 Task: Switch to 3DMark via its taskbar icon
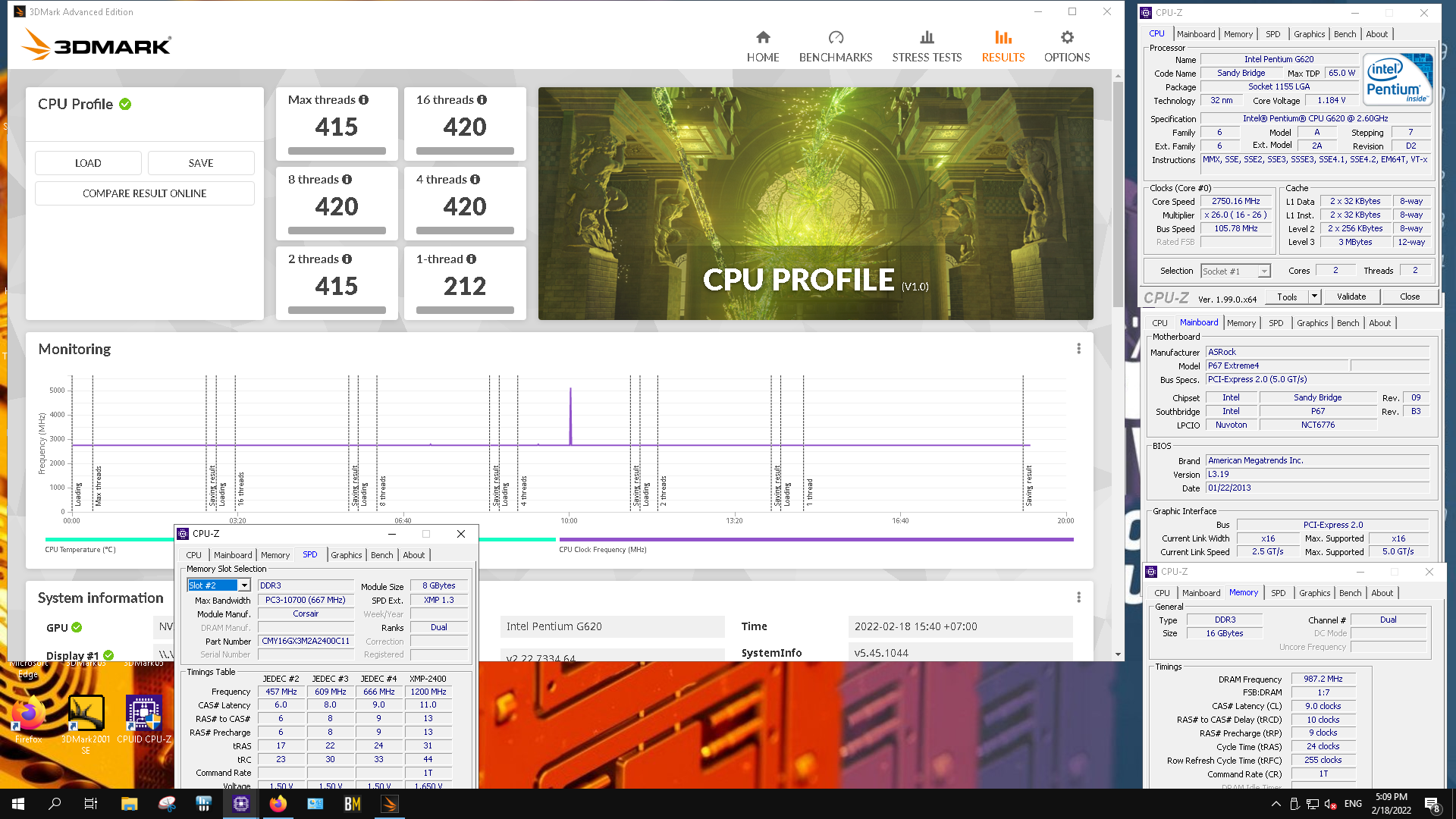[390, 804]
